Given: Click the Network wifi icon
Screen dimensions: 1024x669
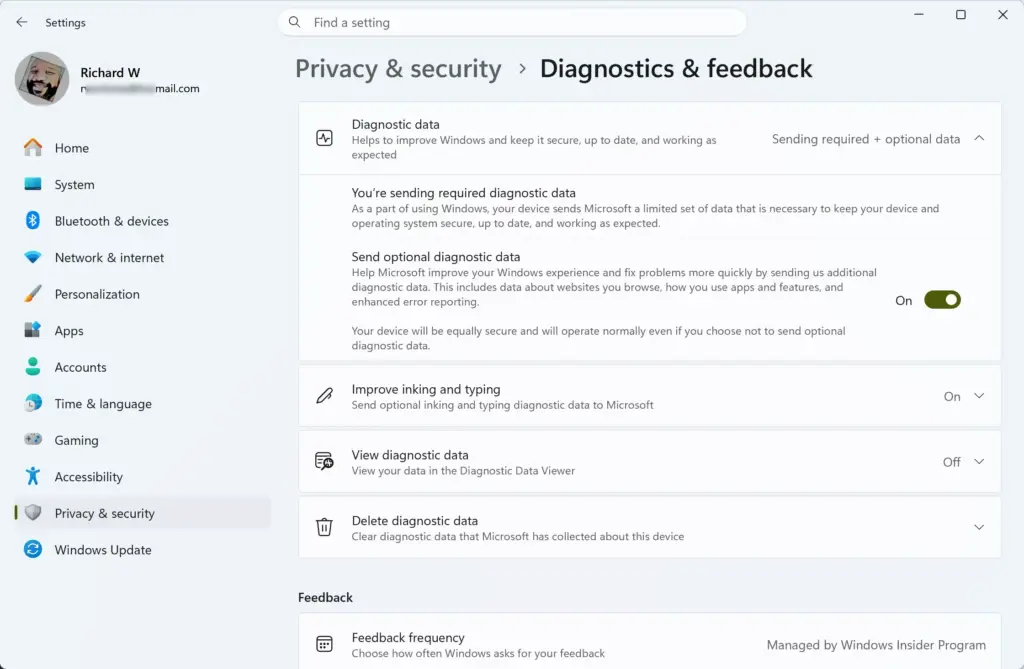Looking at the screenshot, I should point(33,257).
